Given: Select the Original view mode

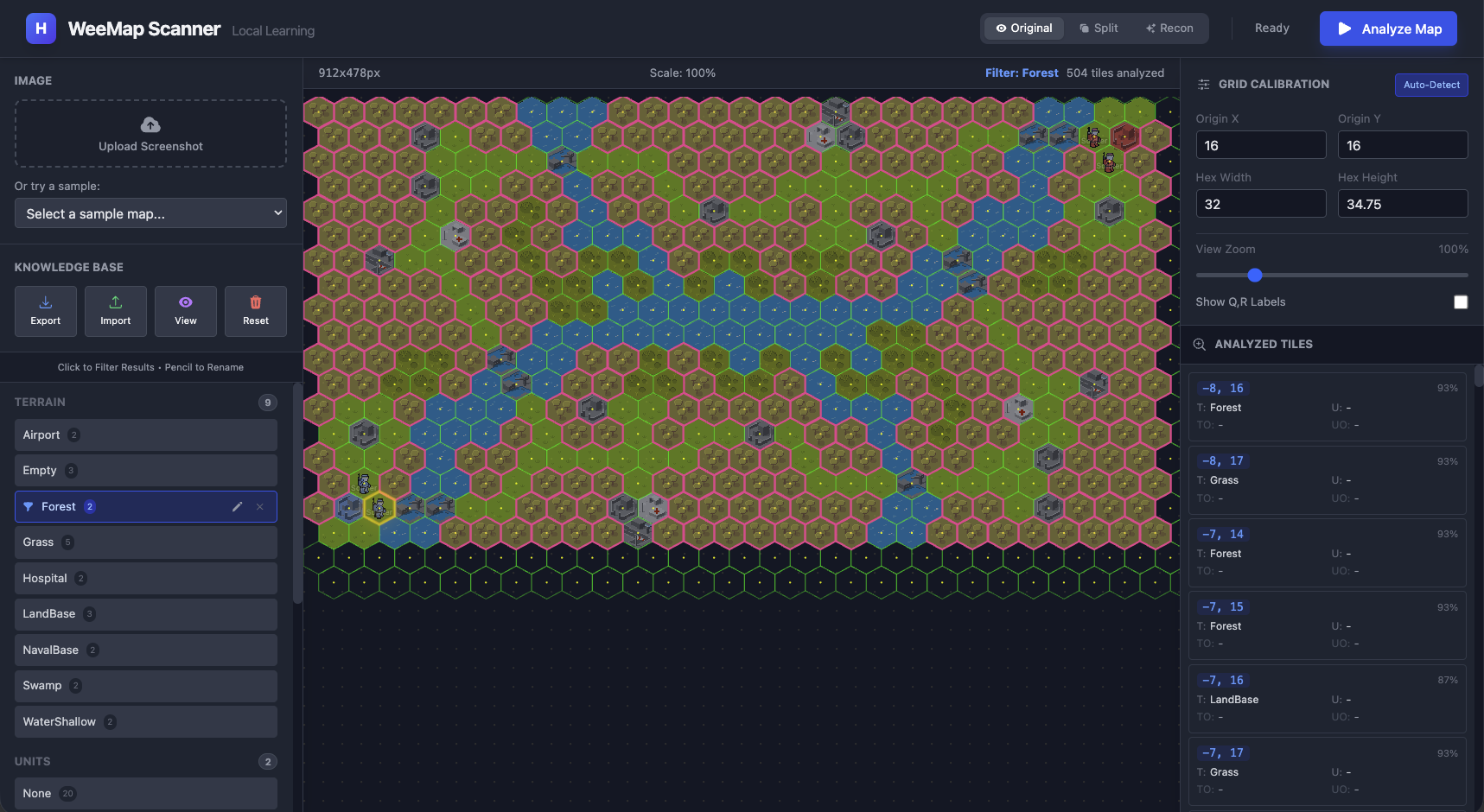Looking at the screenshot, I should tap(1024, 29).
